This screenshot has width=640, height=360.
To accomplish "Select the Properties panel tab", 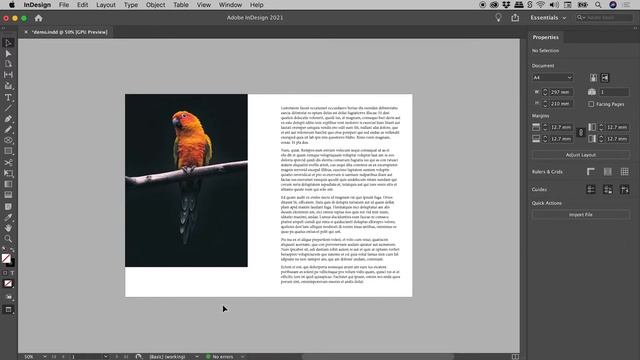I will [545, 37].
